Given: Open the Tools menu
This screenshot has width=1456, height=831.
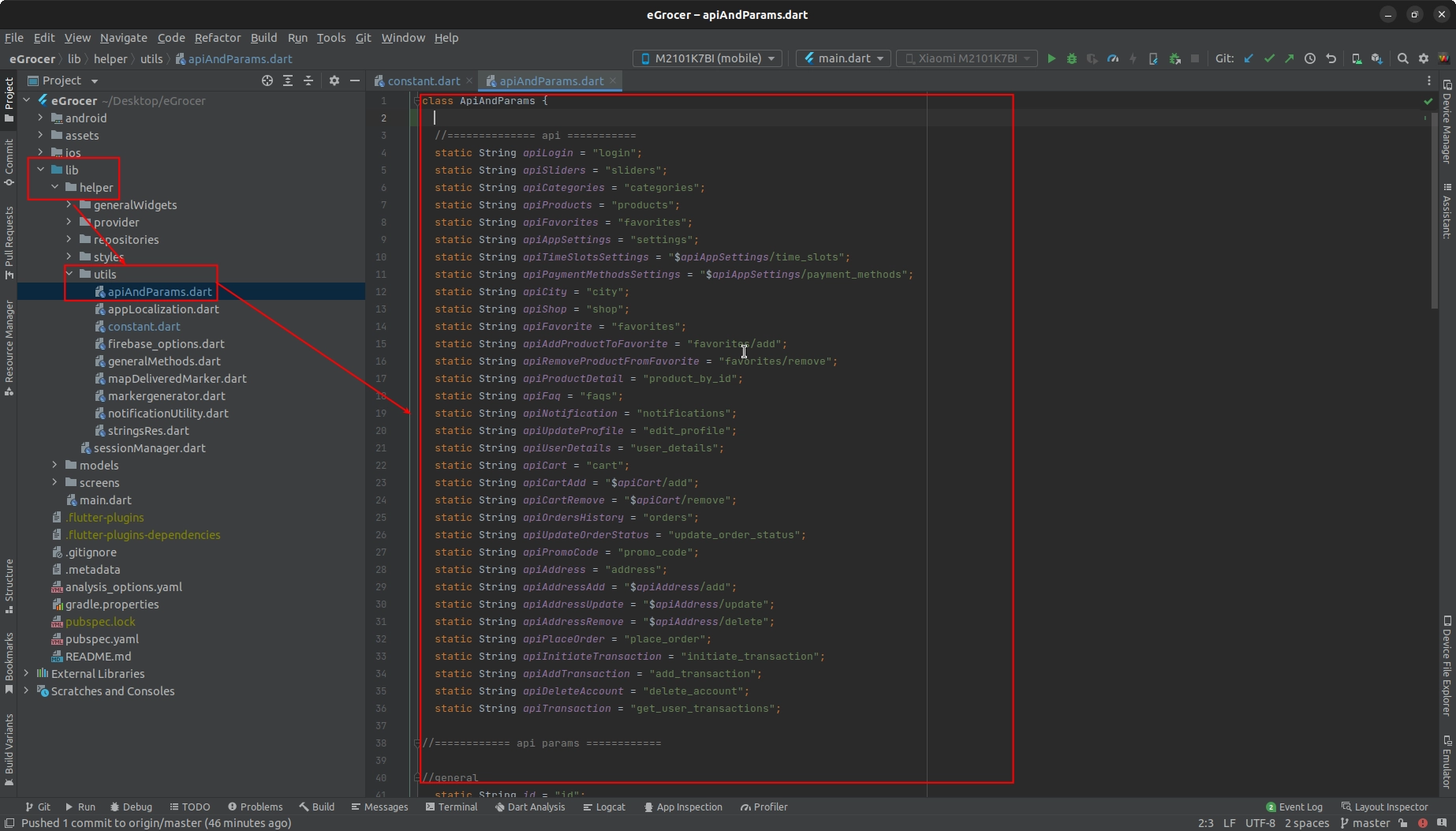Looking at the screenshot, I should (x=331, y=38).
